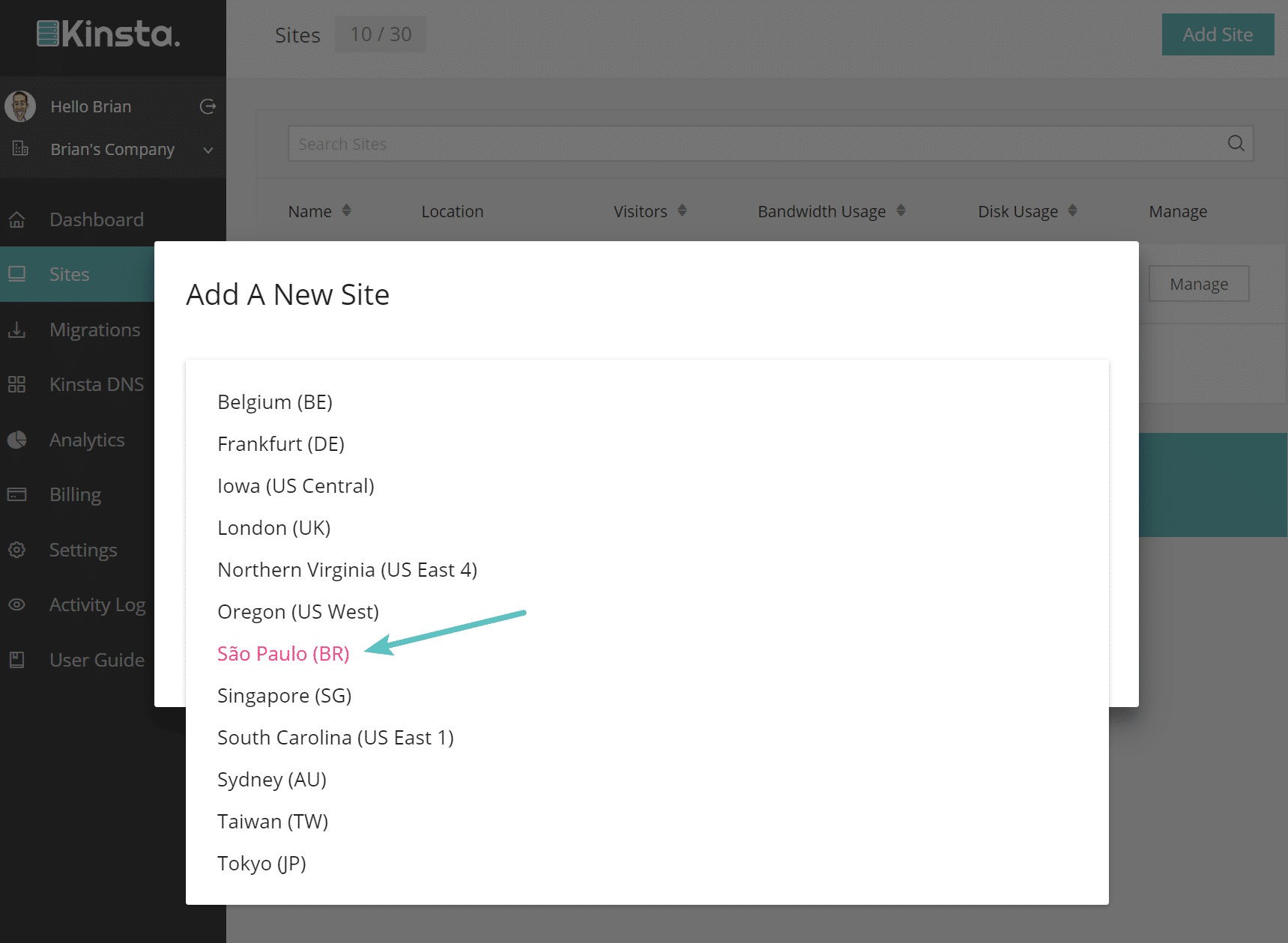Select São Paulo (BR) location
This screenshot has height=943, width=1288.
pyautogui.click(x=283, y=654)
